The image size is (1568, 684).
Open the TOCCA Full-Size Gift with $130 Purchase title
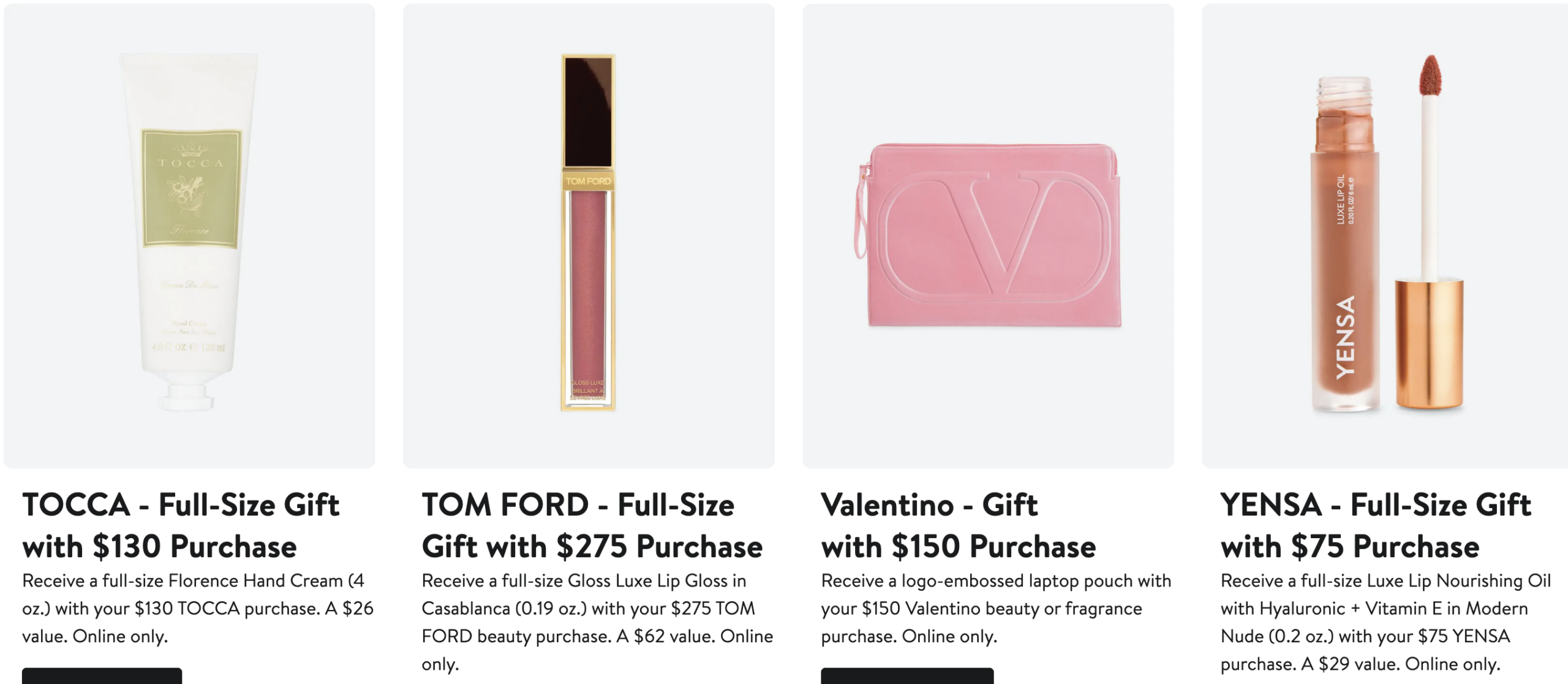click(181, 525)
